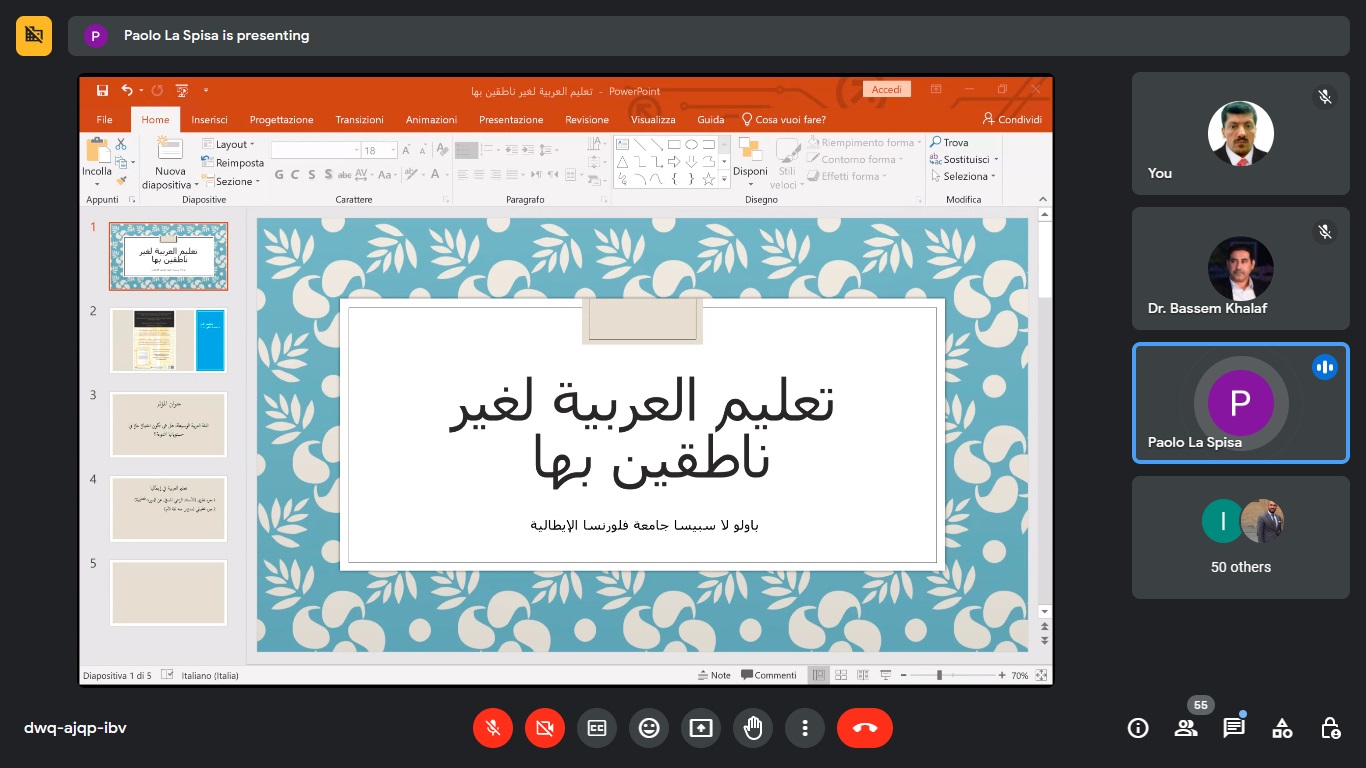Select slide 2 thumbnail in the panel

pyautogui.click(x=168, y=340)
